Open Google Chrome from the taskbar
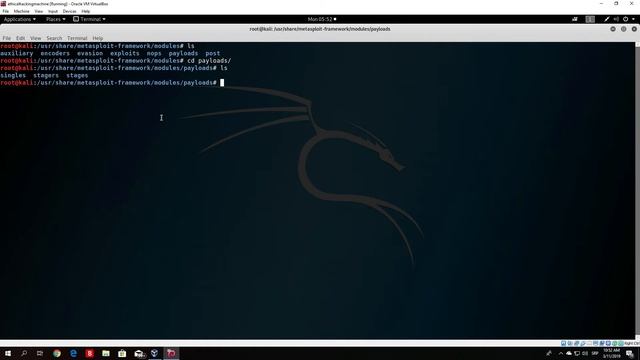Screen dimensions: 640x360 [57, 353]
